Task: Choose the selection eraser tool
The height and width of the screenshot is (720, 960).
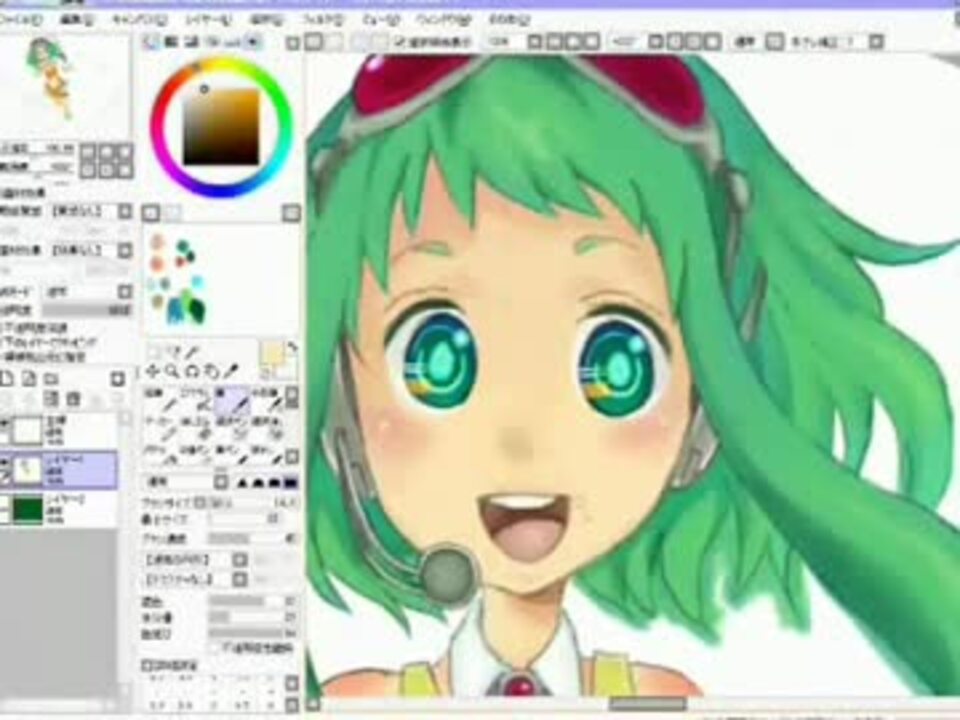Action: coord(267,428)
